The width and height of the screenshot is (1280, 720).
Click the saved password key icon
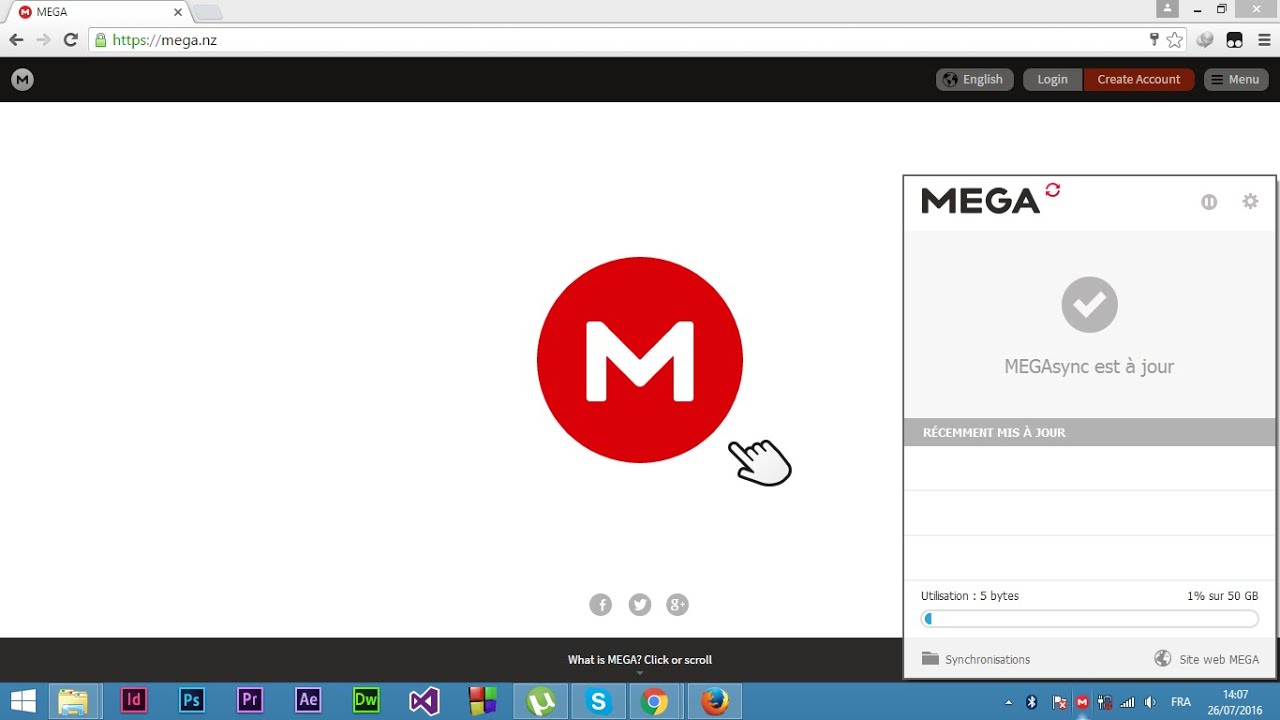(x=1155, y=40)
